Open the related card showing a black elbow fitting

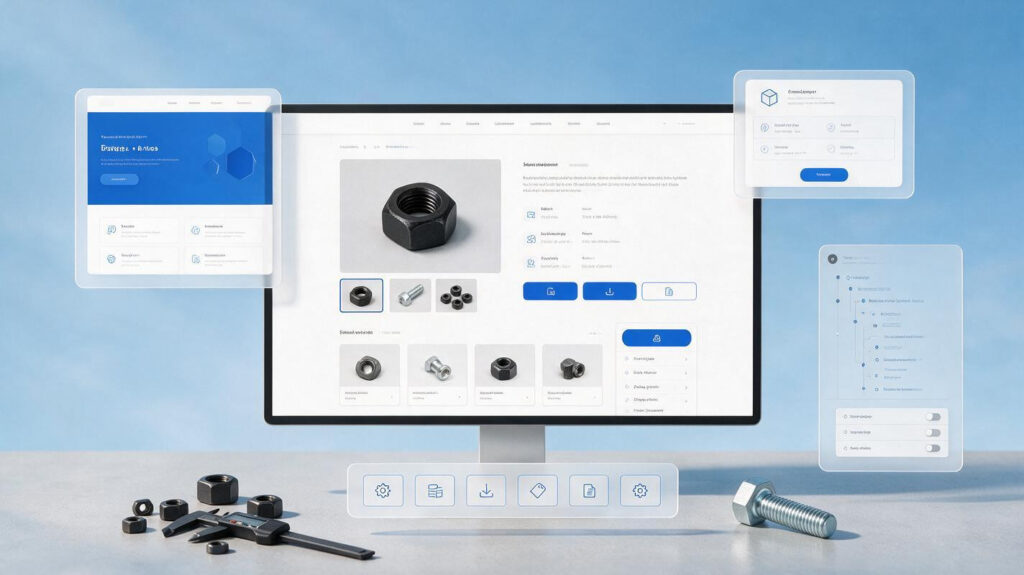[x=572, y=374]
